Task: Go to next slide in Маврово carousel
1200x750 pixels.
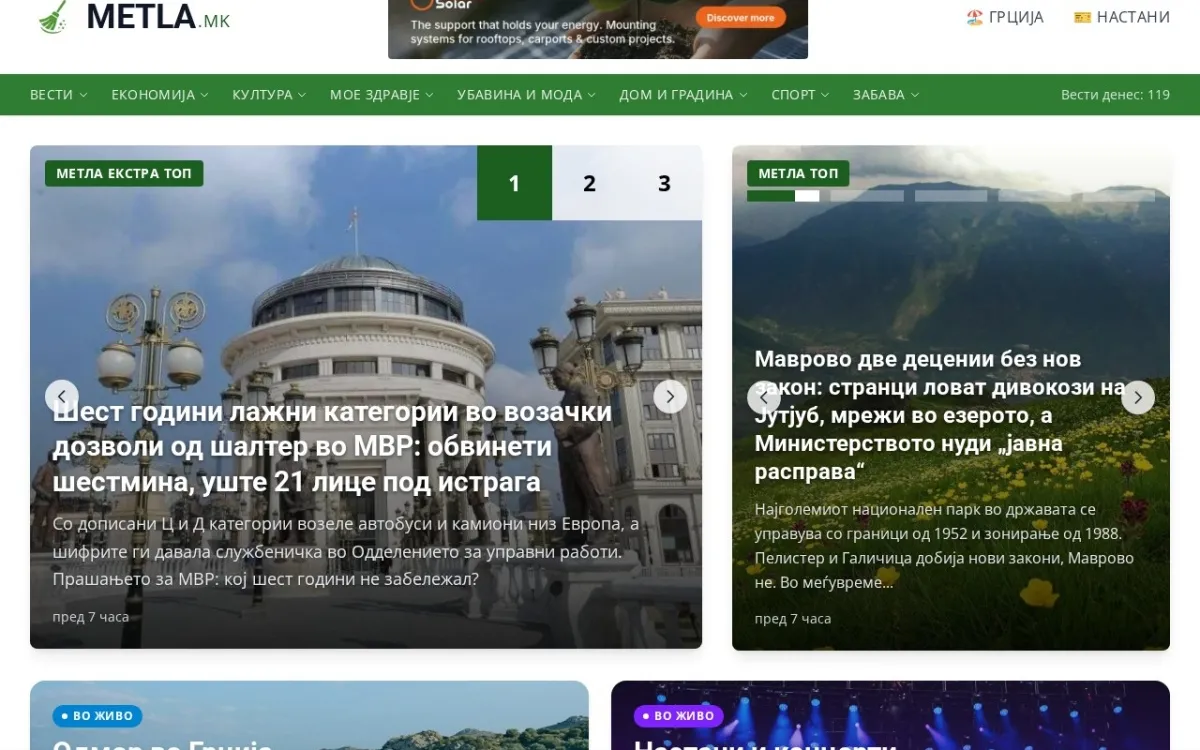Action: pos(1138,397)
